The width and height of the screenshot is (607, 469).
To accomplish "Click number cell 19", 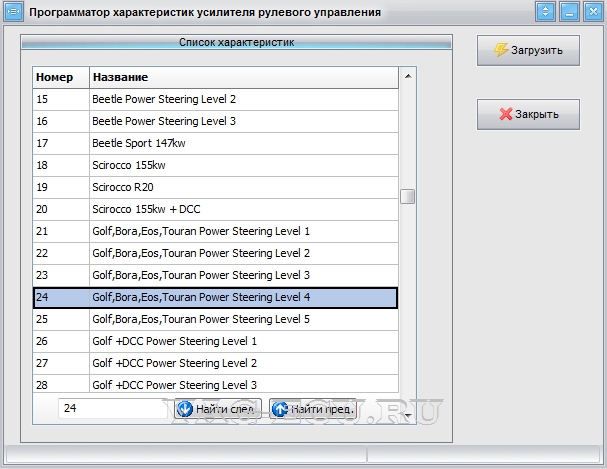I will coord(61,188).
